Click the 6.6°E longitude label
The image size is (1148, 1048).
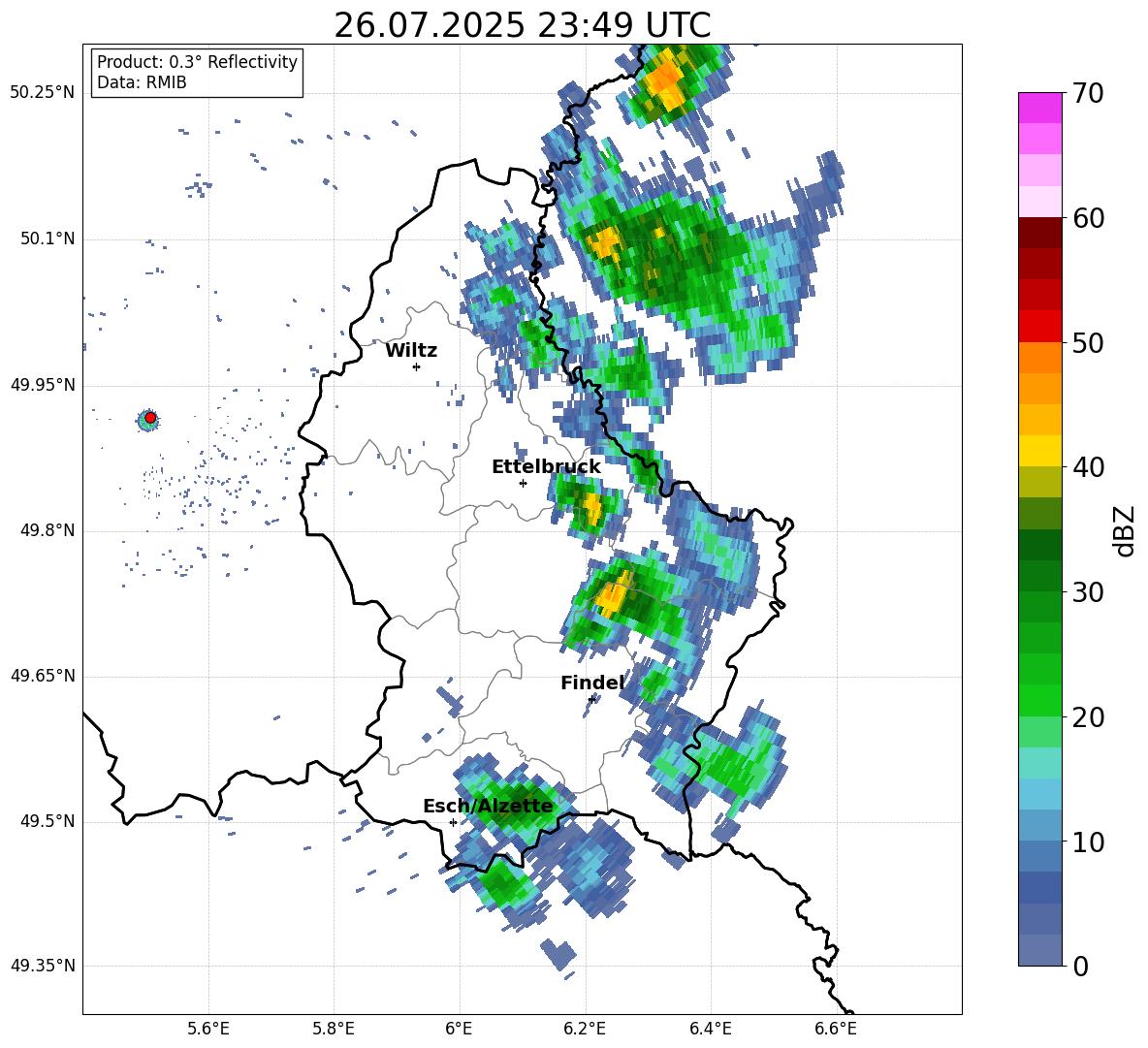tap(836, 1029)
